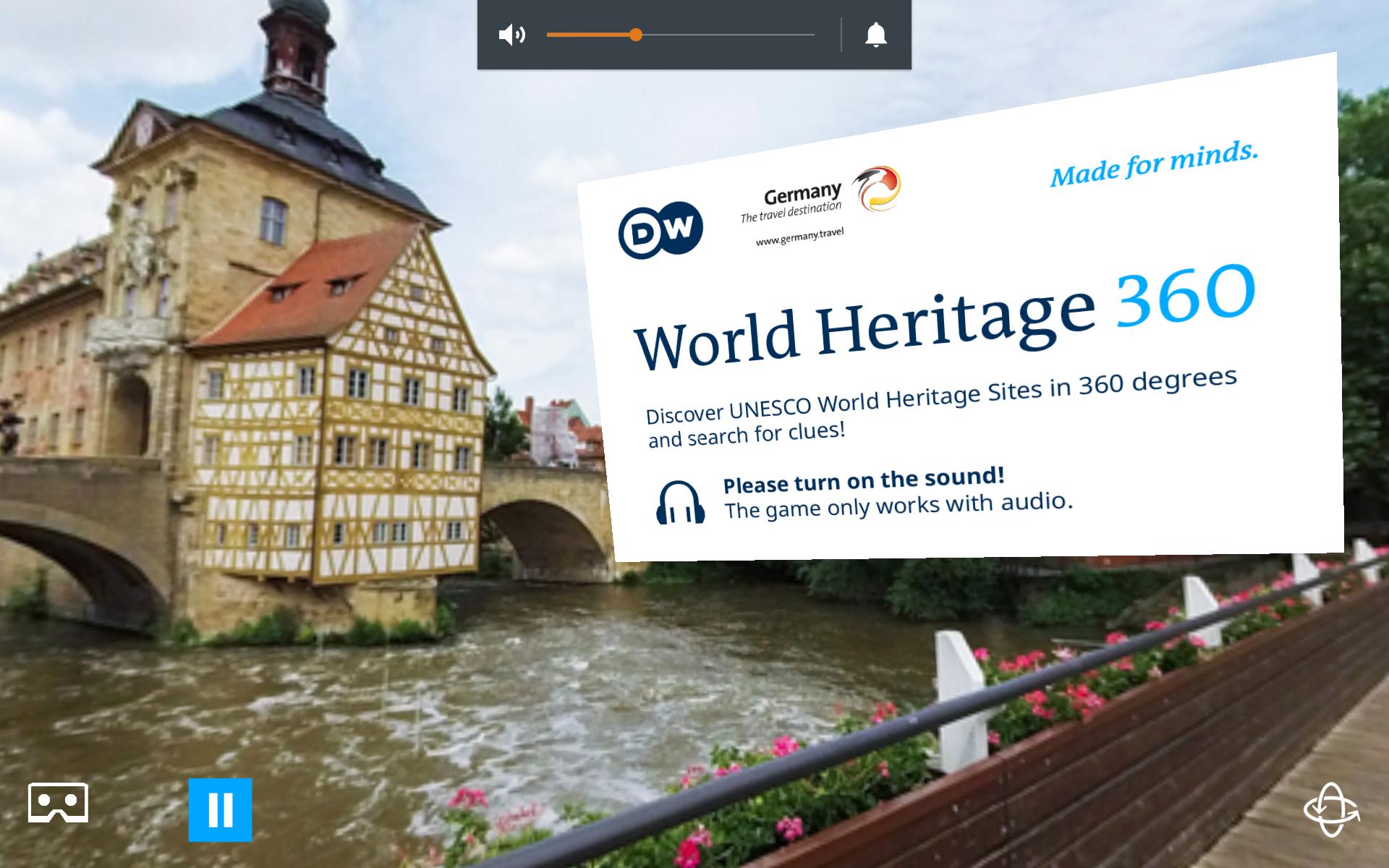Click the orange volume slider handle
Image resolution: width=1389 pixels, height=868 pixels.
[x=635, y=35]
